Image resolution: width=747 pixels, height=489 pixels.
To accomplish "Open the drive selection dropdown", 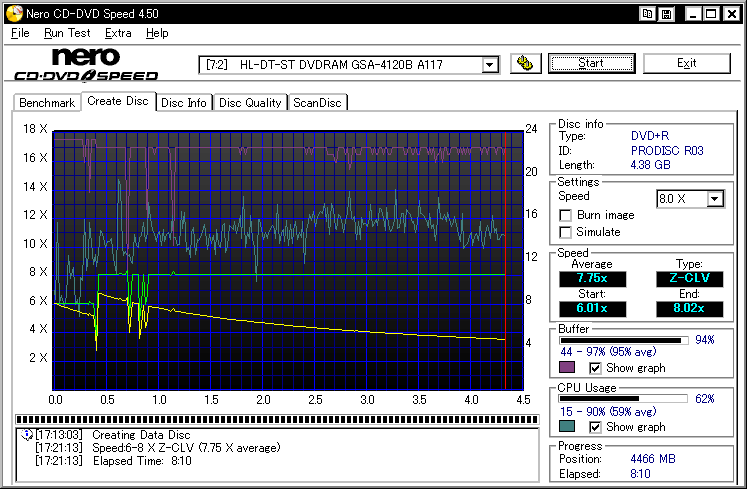I will tap(490, 65).
